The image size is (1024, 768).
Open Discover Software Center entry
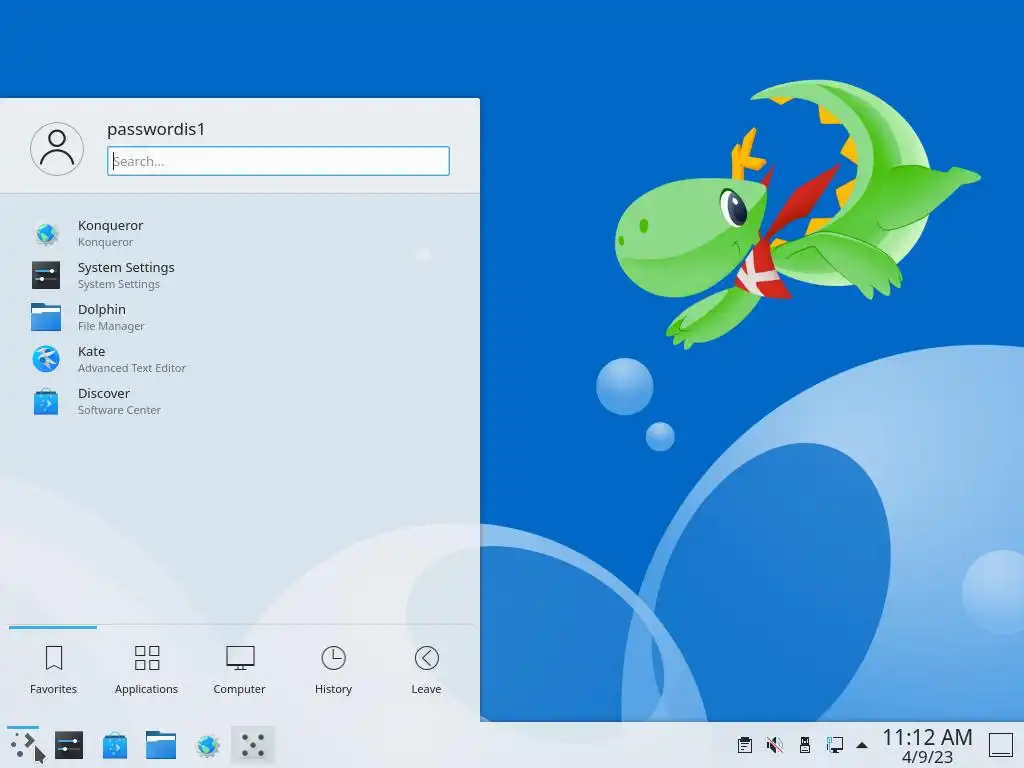pyautogui.click(x=239, y=401)
